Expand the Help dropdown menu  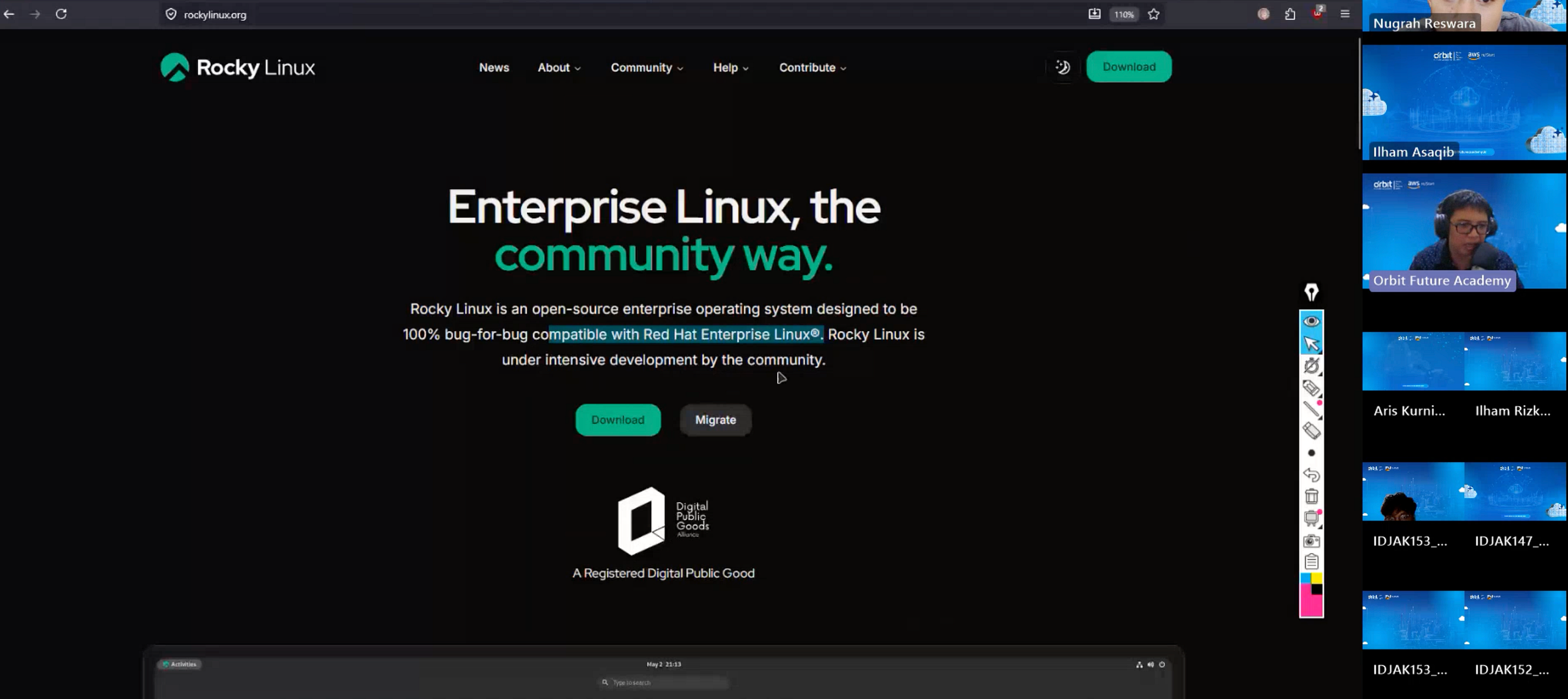[730, 68]
